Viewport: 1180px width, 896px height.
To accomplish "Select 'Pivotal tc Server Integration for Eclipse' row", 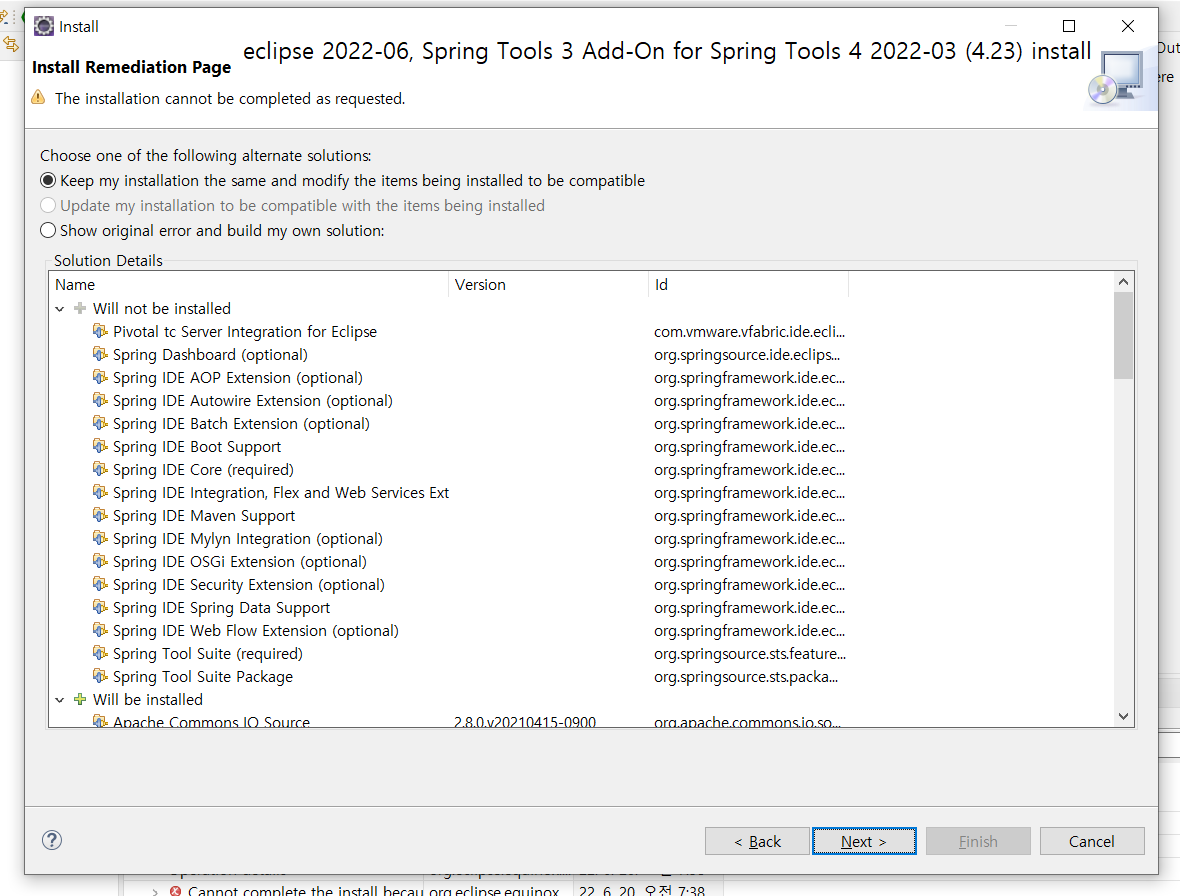I will tap(245, 332).
